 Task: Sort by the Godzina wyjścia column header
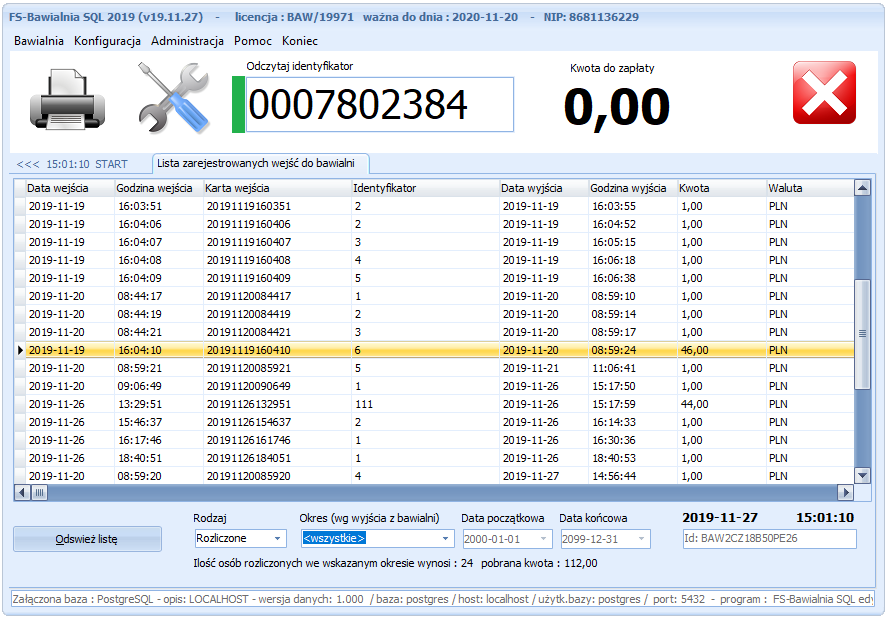click(x=633, y=188)
